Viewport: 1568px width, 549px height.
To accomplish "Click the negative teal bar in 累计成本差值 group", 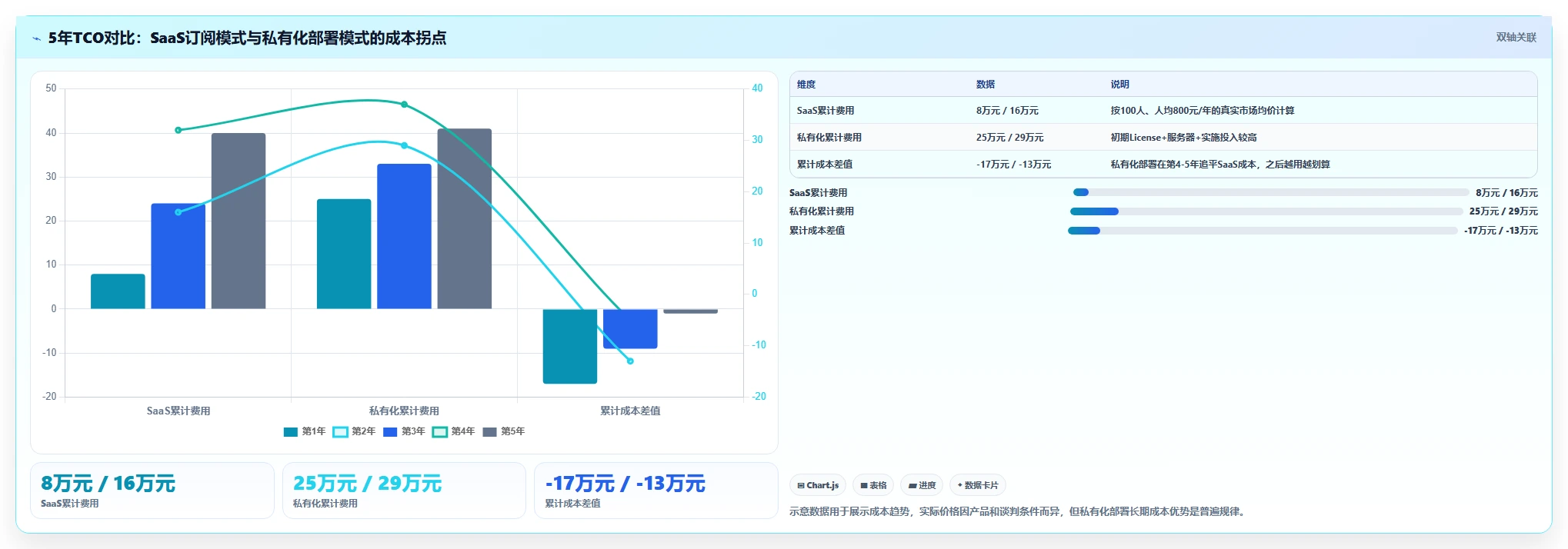I will click(570, 346).
